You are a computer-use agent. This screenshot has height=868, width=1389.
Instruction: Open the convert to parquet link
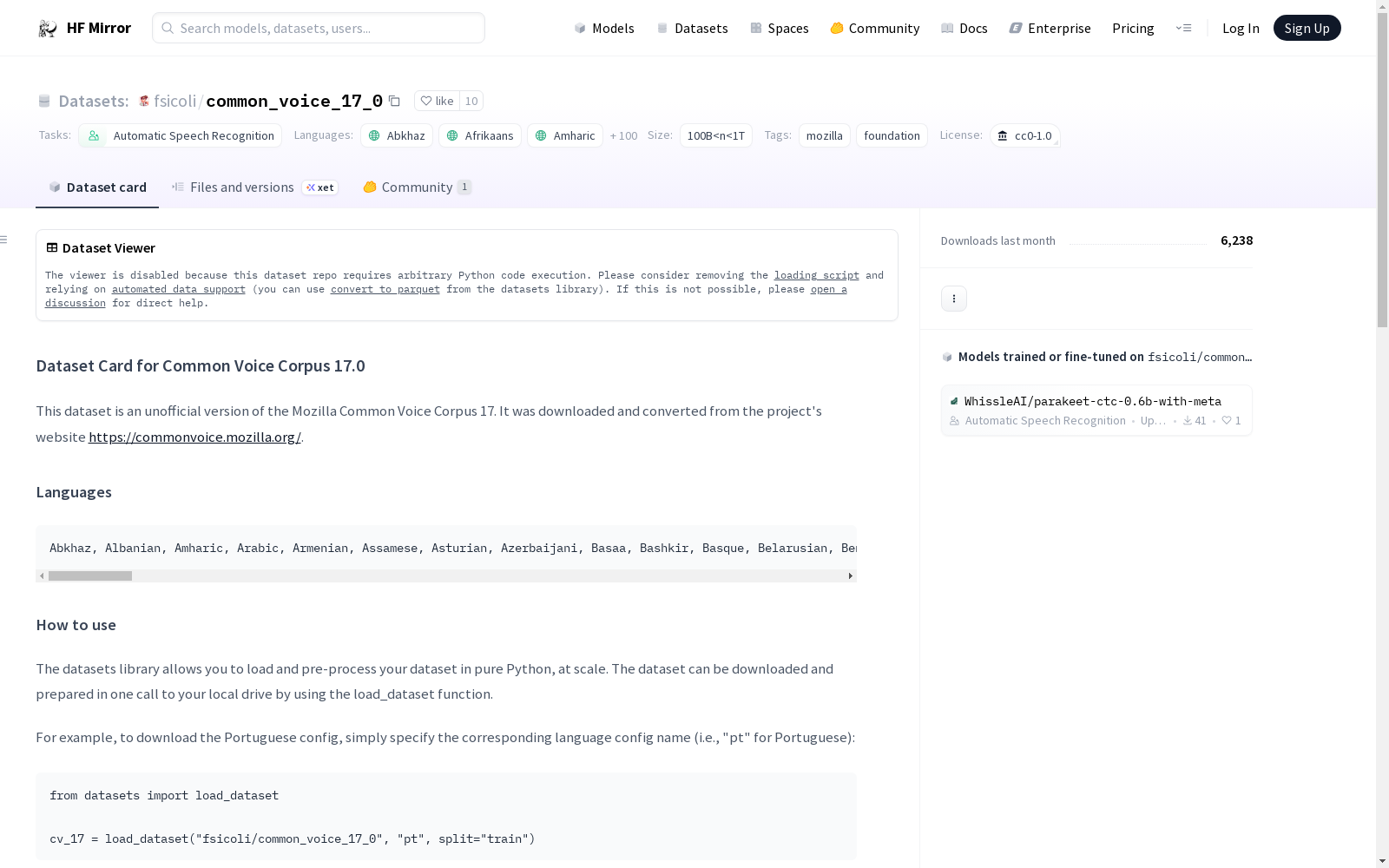coord(385,289)
